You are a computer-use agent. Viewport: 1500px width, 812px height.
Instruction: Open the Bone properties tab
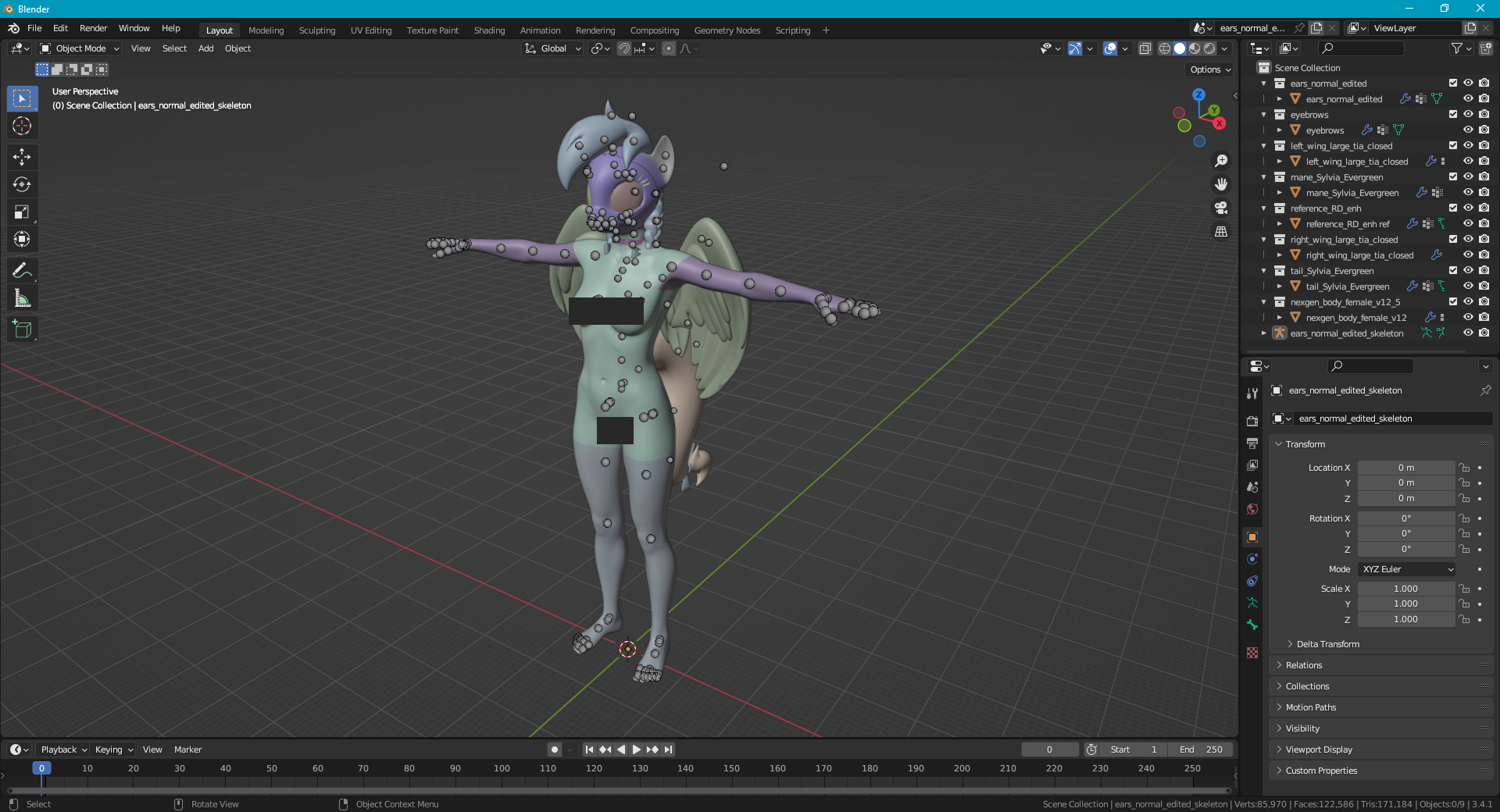click(1252, 625)
